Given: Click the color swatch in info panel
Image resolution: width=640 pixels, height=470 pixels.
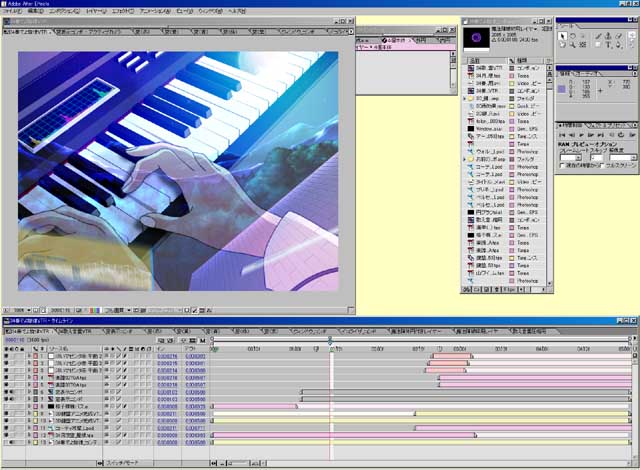Looking at the screenshot, I should pyautogui.click(x=562, y=89).
